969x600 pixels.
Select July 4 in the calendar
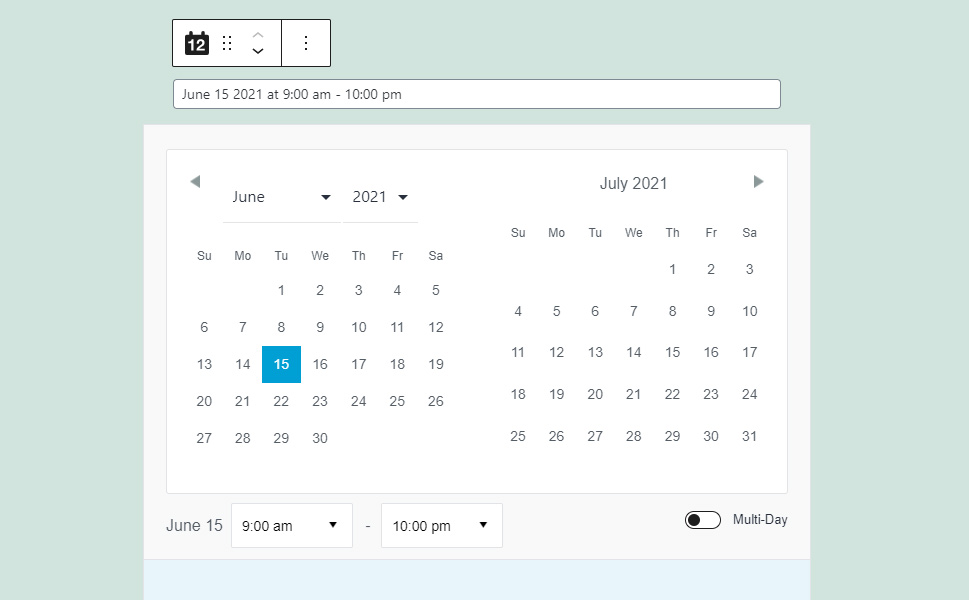pos(518,311)
